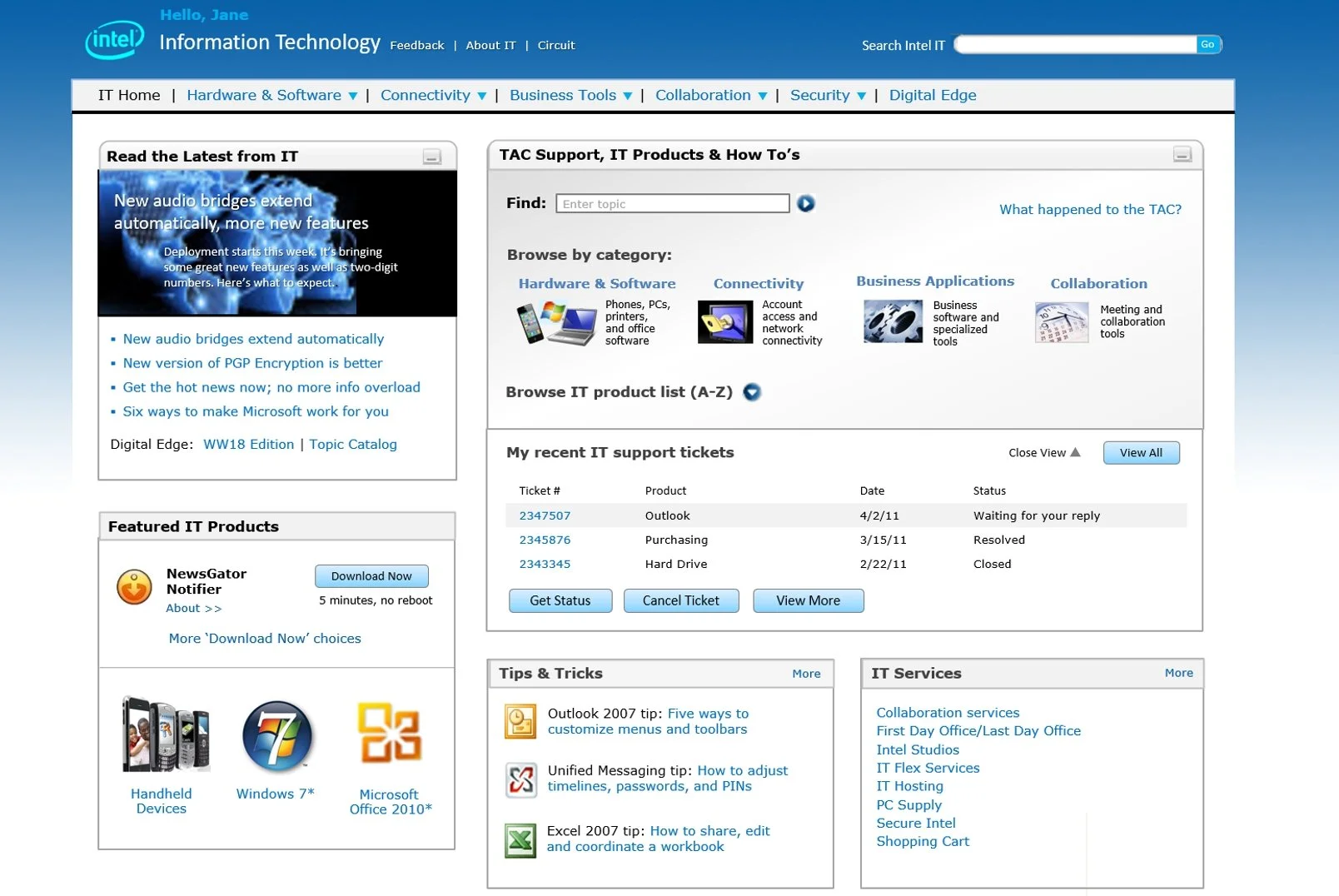Click the audio bridges news banner image

point(277,243)
